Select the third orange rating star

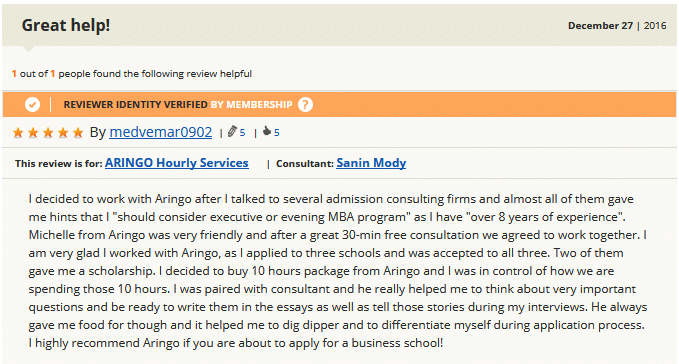click(48, 132)
